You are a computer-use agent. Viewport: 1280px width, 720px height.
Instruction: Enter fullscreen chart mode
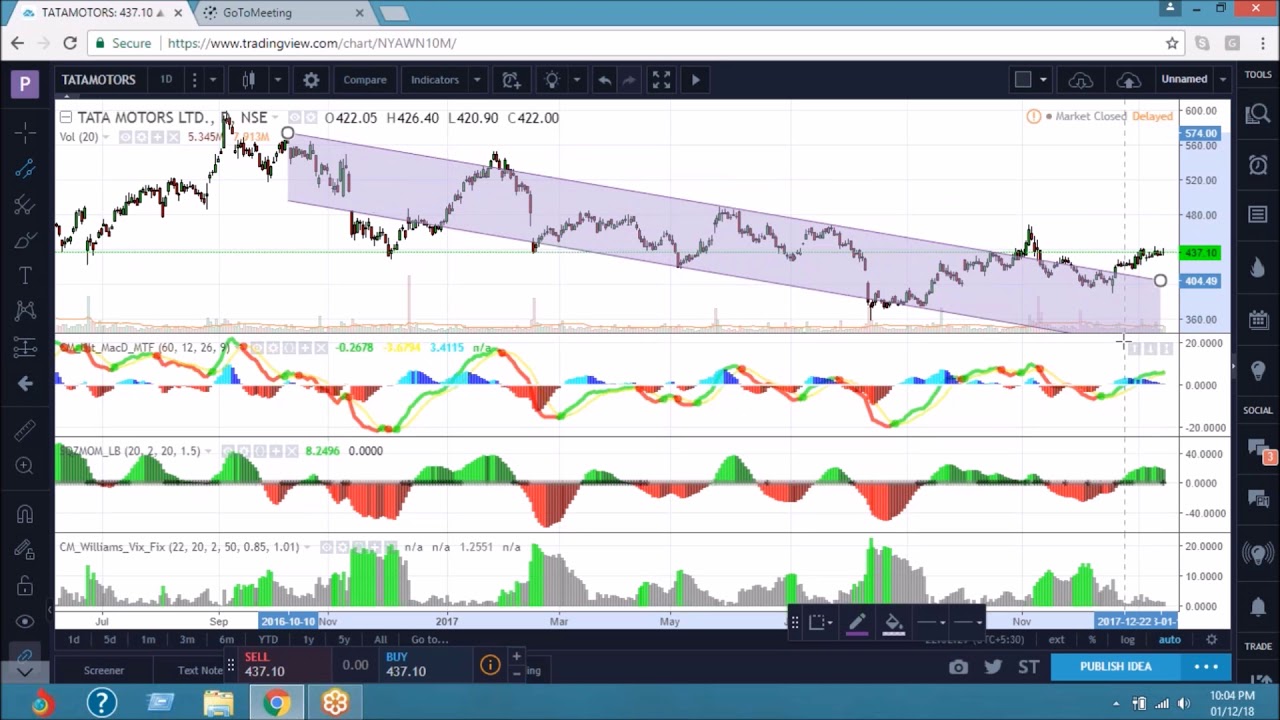[x=661, y=80]
